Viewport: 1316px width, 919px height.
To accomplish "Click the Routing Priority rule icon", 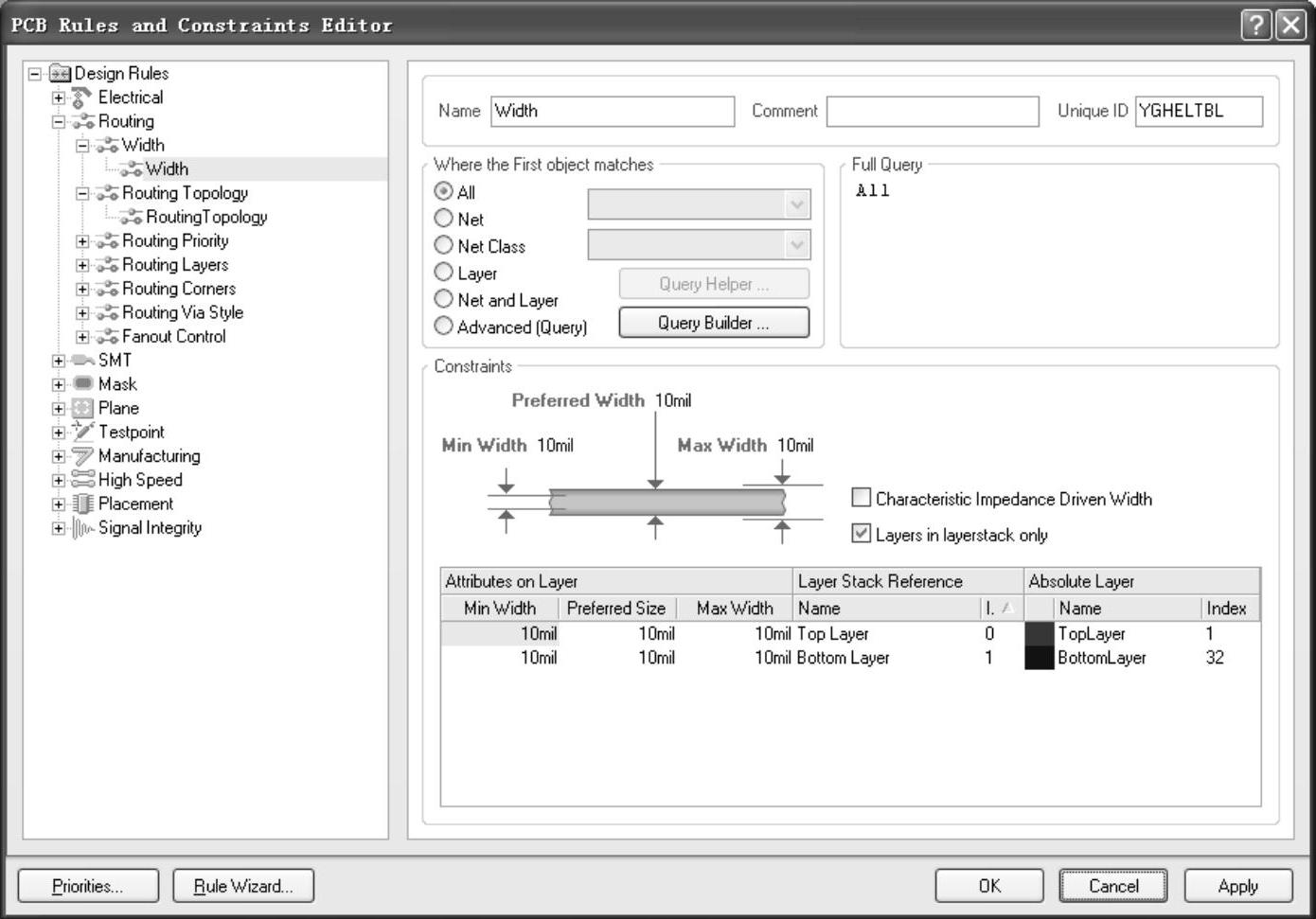I will tap(107, 240).
